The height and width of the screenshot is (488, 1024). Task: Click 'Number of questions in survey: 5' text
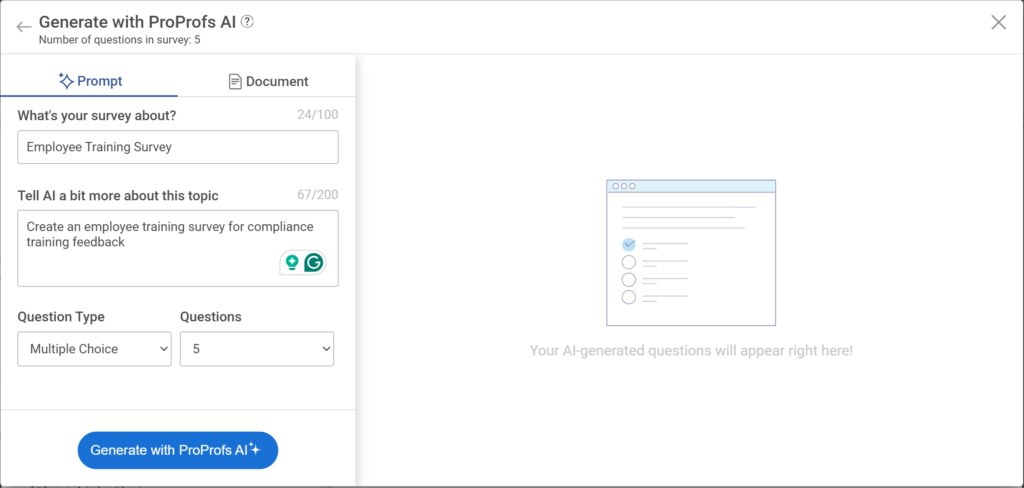tap(120, 40)
